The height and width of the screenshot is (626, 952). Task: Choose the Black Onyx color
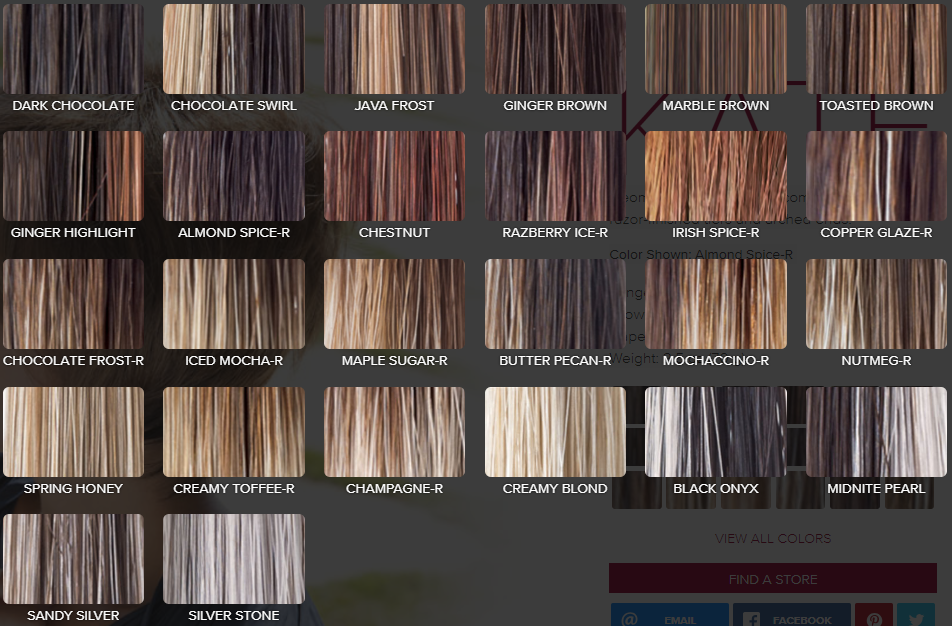[716, 432]
